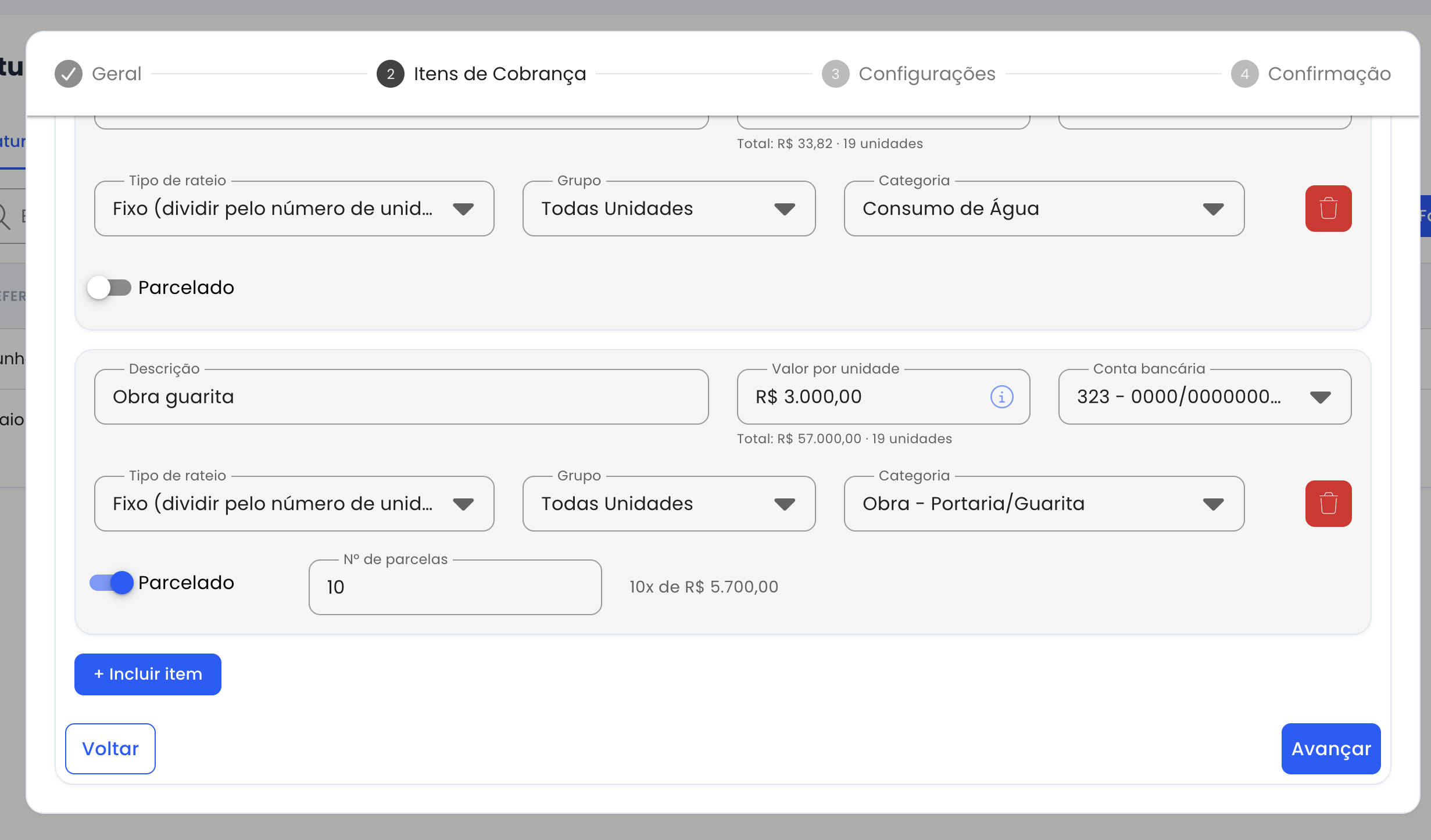
Task: Click Nº de parcelas field
Action: [x=455, y=587]
